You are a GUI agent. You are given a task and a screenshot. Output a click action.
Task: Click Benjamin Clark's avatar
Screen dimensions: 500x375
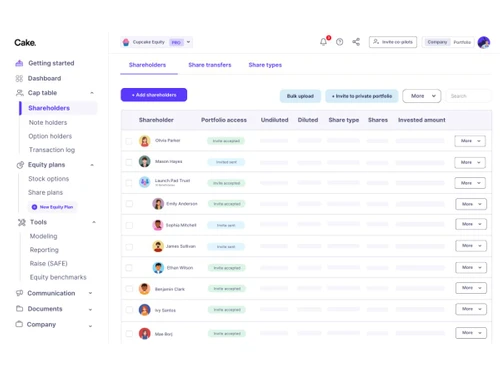pyautogui.click(x=144, y=289)
